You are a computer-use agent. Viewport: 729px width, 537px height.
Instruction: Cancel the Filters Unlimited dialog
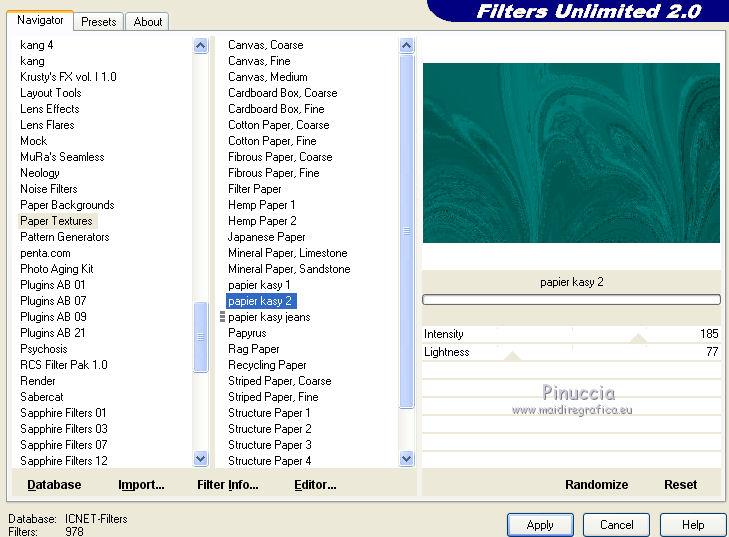[x=616, y=525]
